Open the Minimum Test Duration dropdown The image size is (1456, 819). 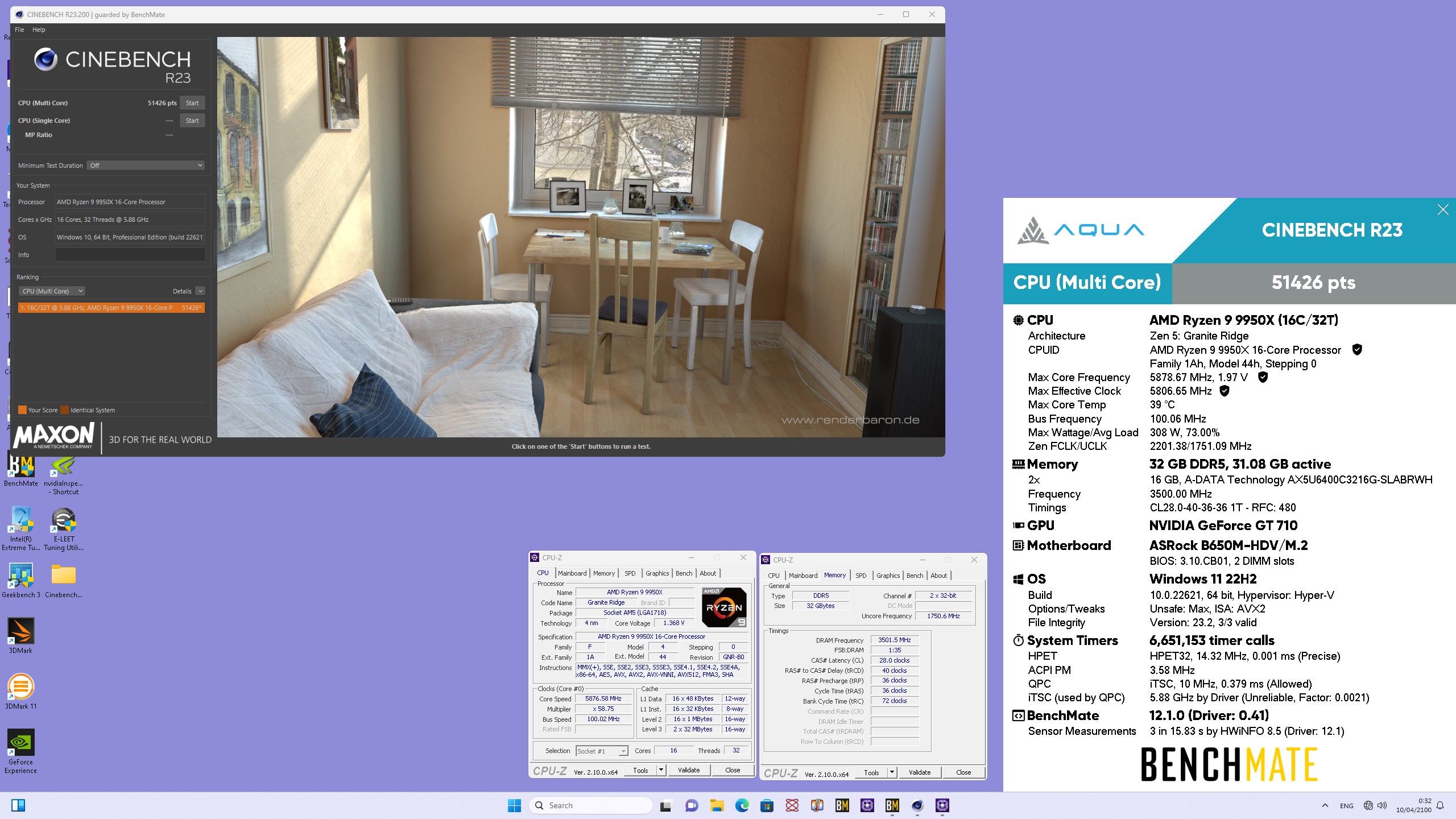(x=146, y=166)
